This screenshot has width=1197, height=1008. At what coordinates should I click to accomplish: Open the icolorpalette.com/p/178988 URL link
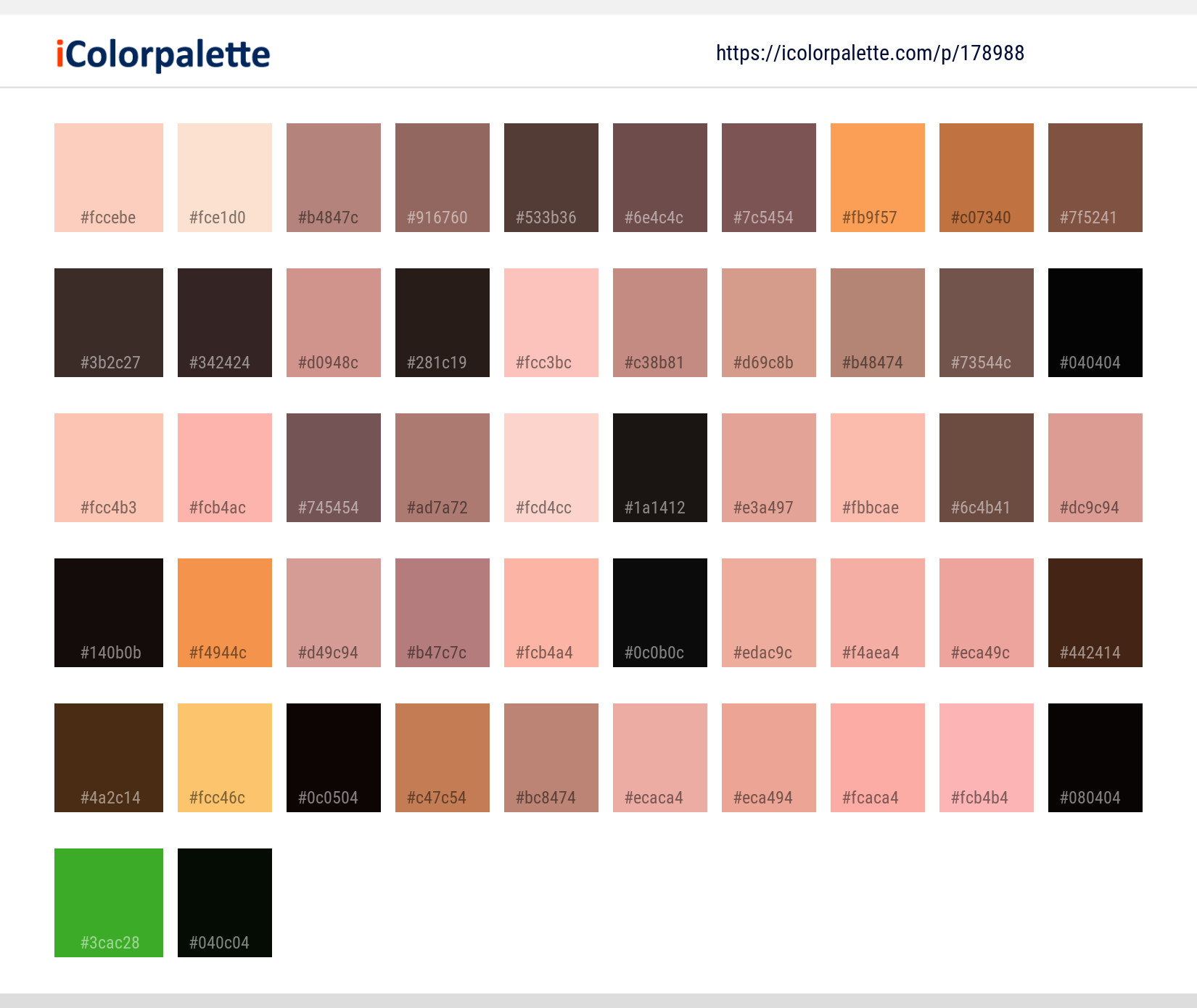pyautogui.click(x=870, y=53)
